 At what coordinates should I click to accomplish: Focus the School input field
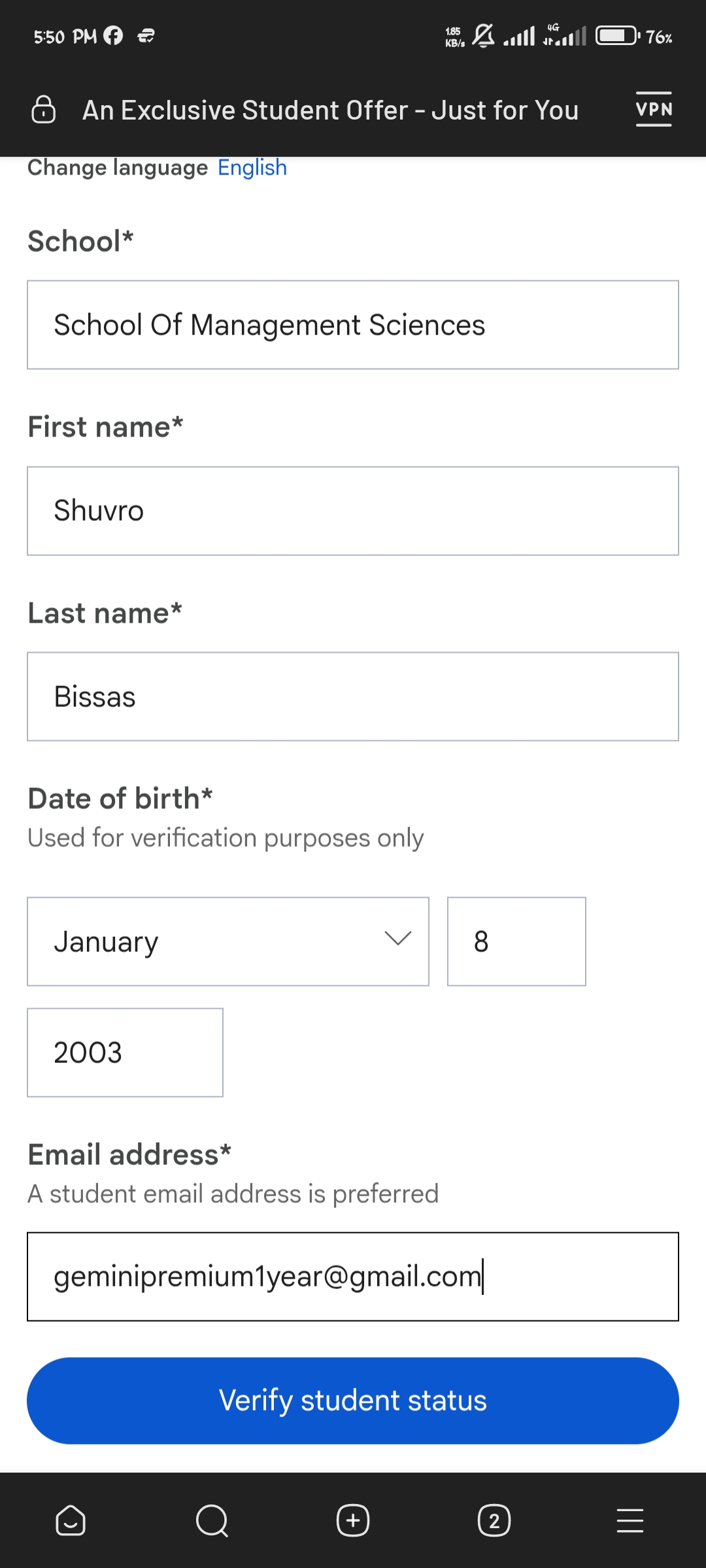click(353, 325)
